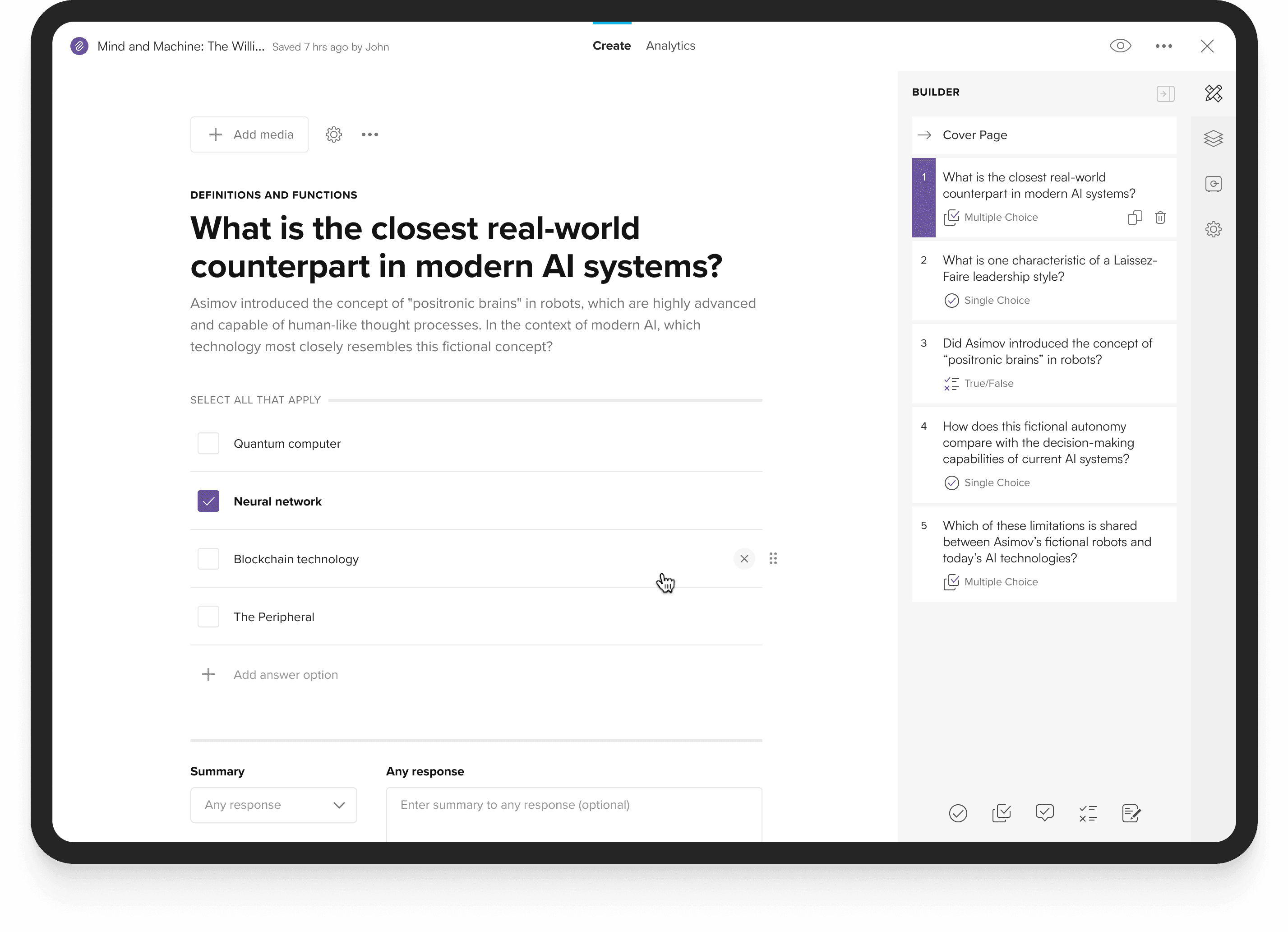Screen dimensions: 1288x932
Task: Expand the Summary 'Any response' dropdown
Action: click(x=273, y=805)
